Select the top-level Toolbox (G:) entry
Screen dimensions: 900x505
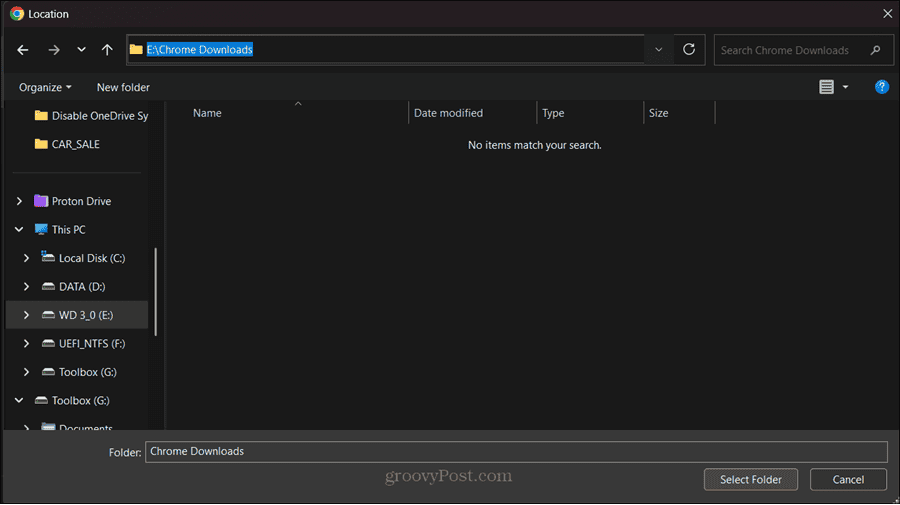tap(80, 401)
